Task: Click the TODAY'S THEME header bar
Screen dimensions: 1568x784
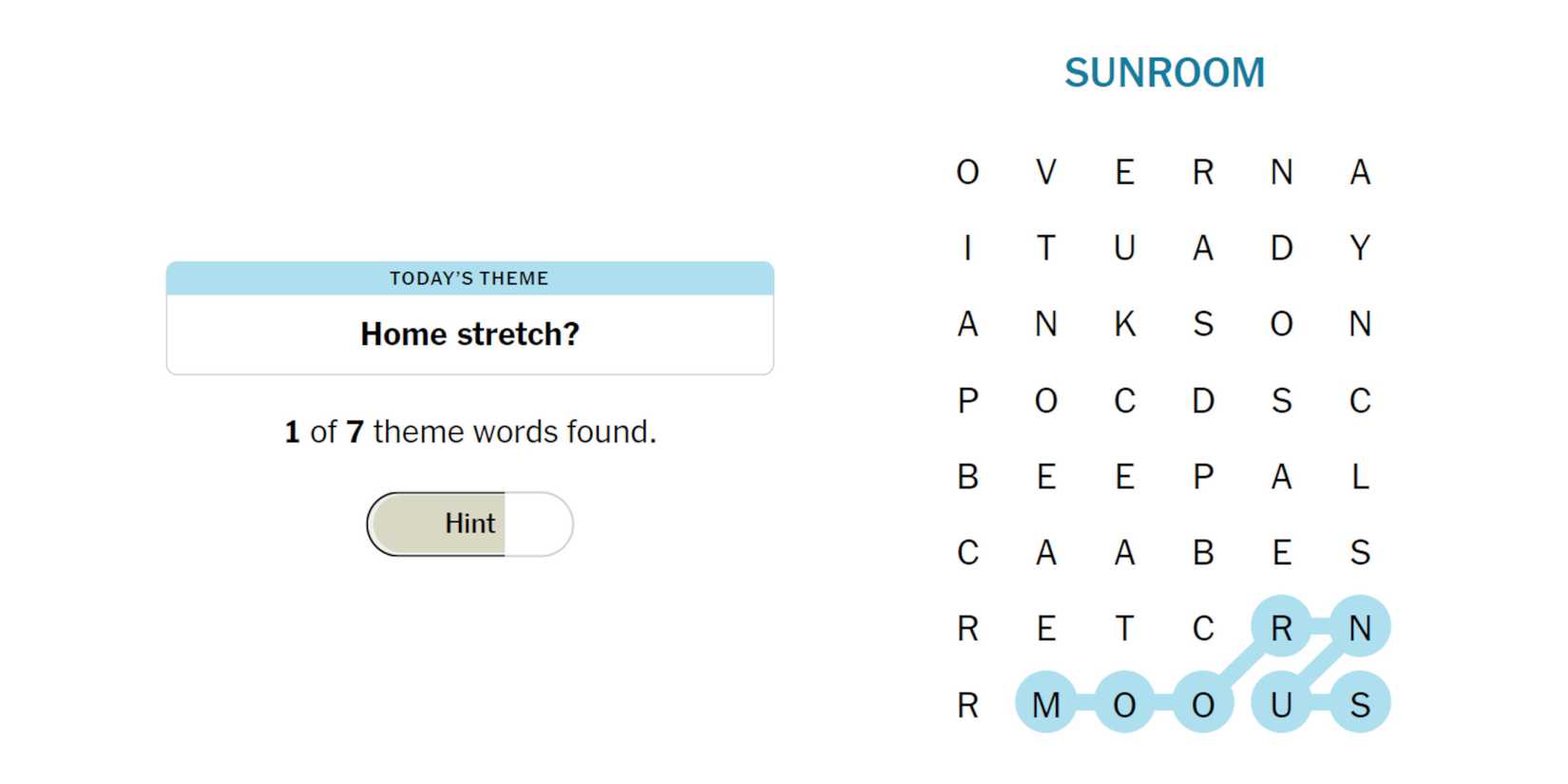Action: (469, 278)
